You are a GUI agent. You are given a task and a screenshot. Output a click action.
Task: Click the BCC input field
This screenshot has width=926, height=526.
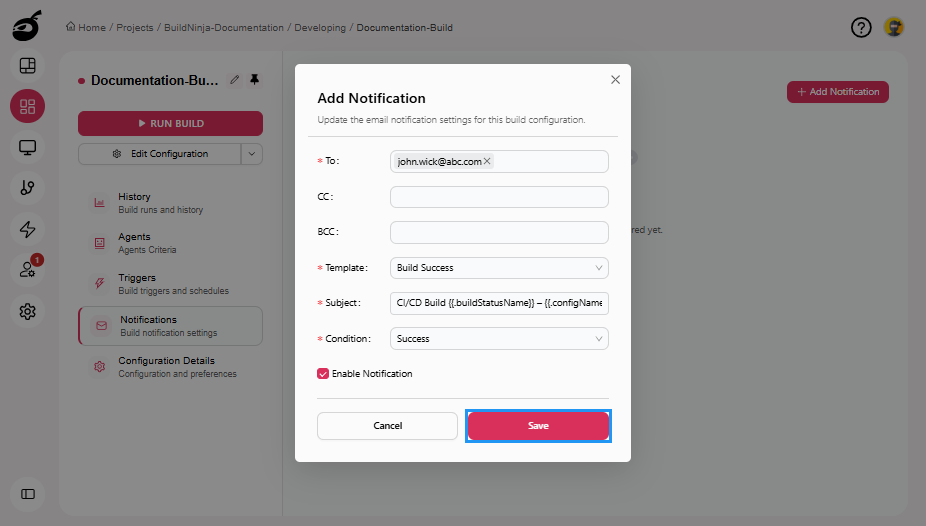click(499, 233)
